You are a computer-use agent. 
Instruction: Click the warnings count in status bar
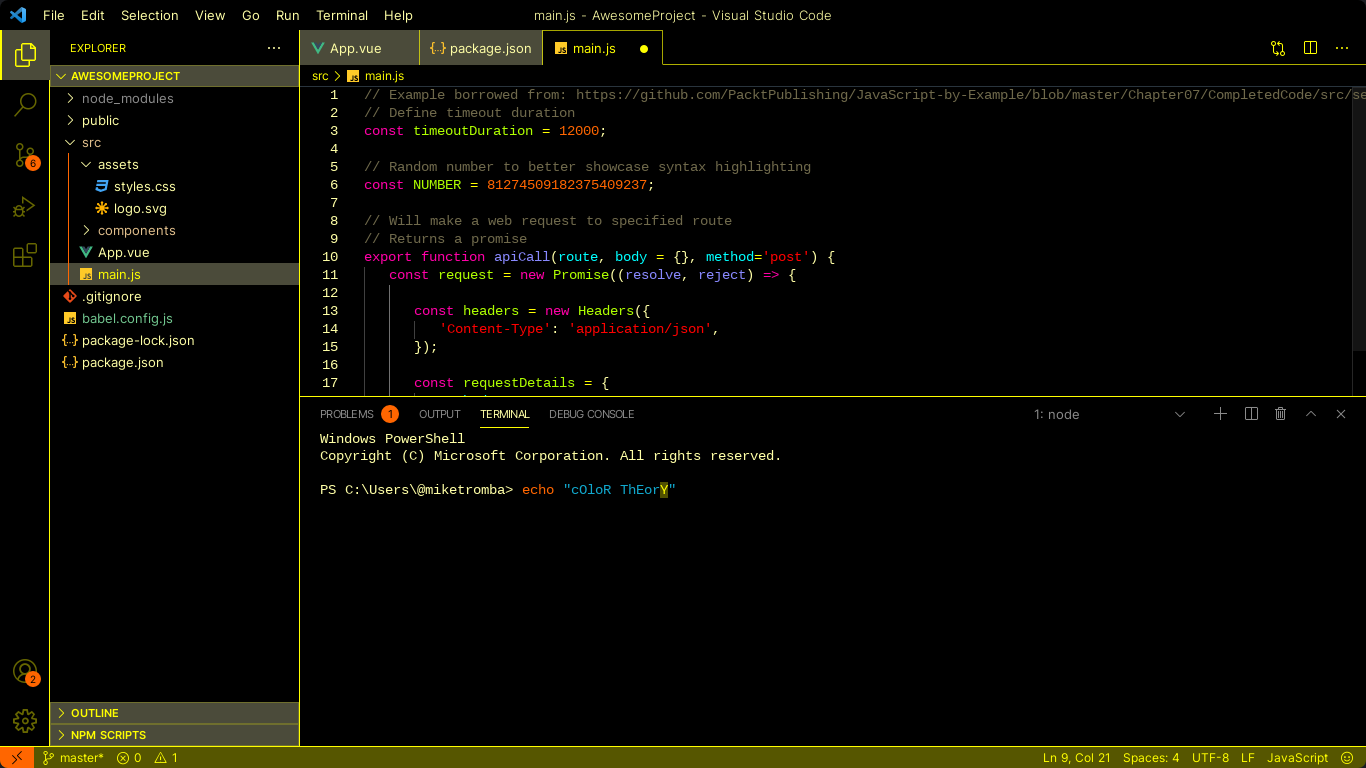click(x=166, y=758)
